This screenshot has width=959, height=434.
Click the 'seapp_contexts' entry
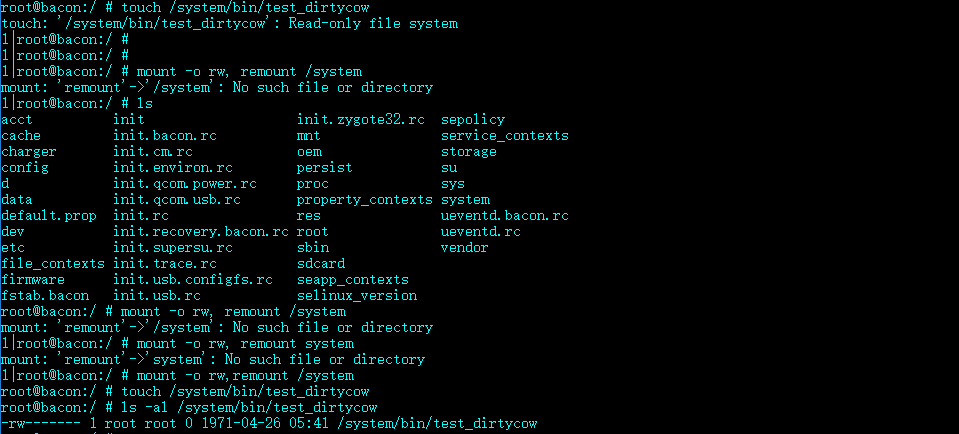click(353, 280)
